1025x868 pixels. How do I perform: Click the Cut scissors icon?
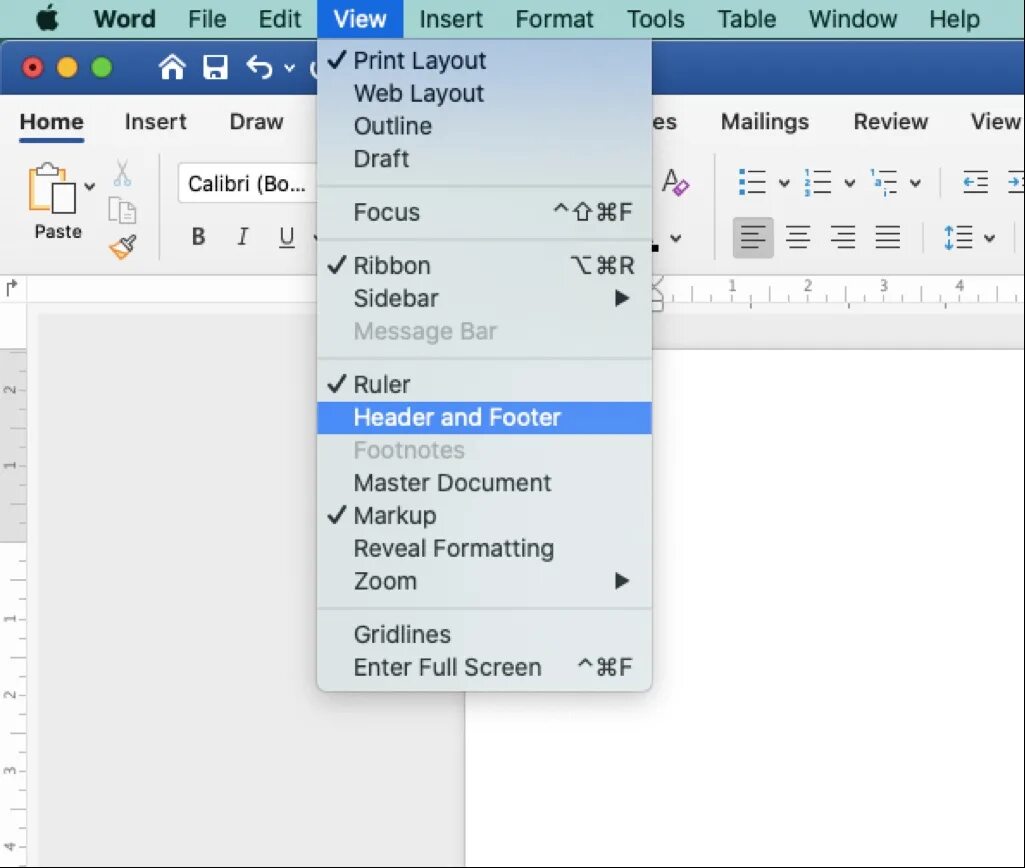(122, 173)
